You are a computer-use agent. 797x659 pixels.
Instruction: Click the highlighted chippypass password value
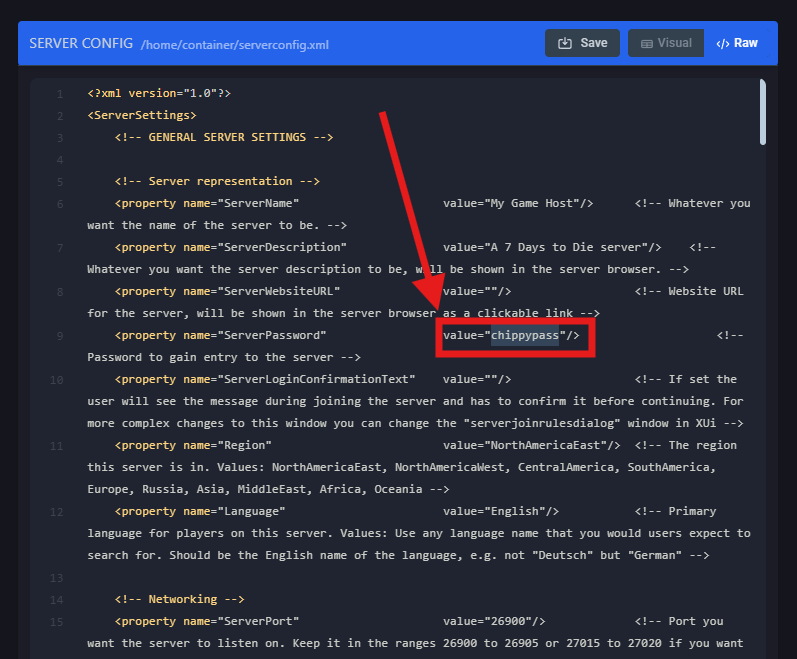(x=525, y=335)
